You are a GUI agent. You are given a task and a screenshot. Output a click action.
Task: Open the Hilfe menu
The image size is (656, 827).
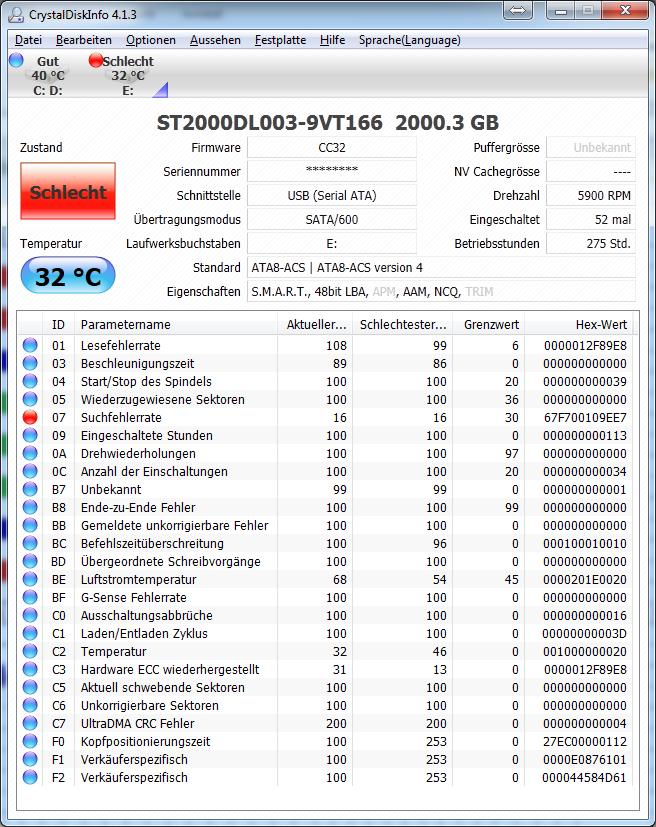coord(333,40)
